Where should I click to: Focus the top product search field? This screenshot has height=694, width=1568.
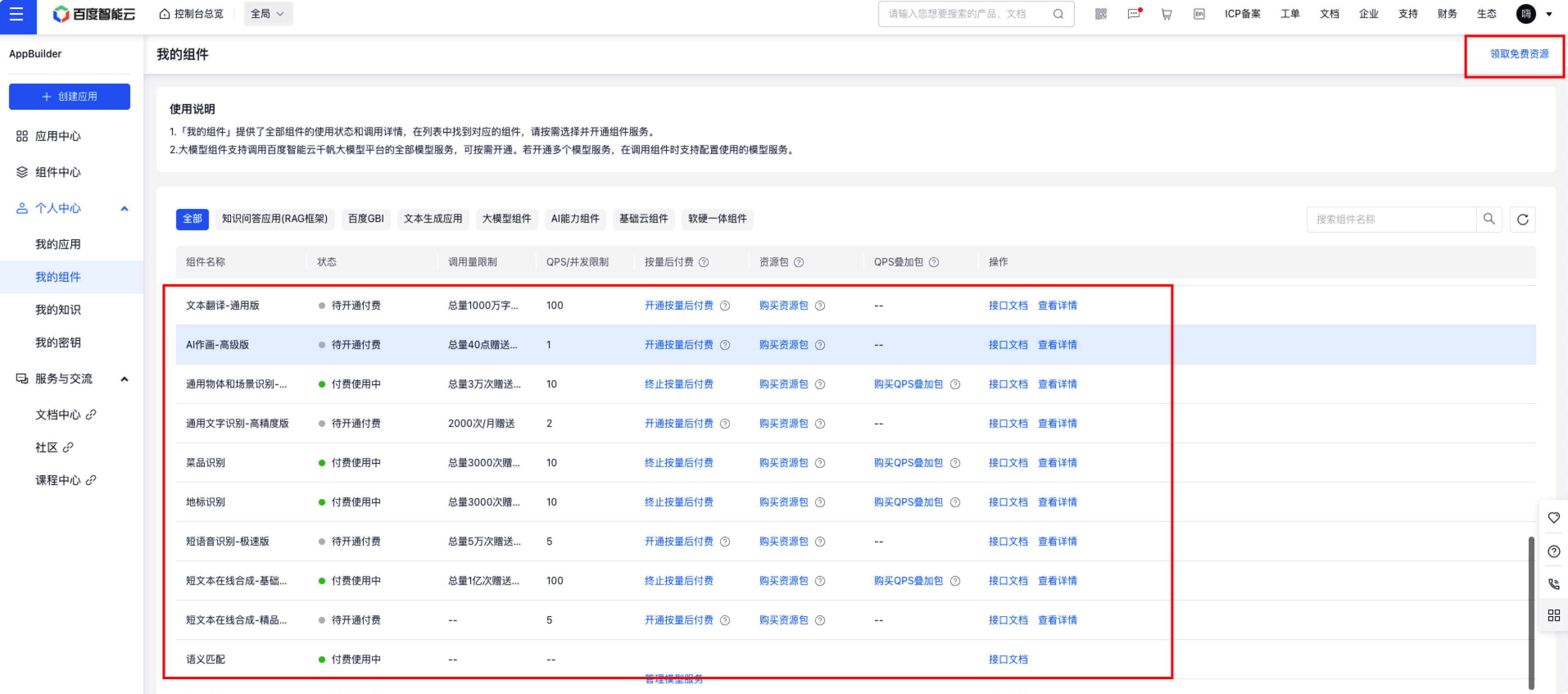click(x=976, y=14)
